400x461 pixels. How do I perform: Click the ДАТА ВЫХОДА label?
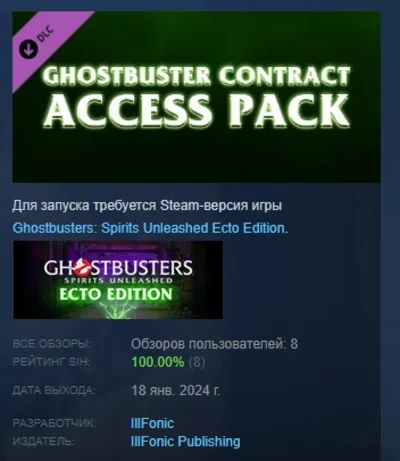[x=54, y=390]
